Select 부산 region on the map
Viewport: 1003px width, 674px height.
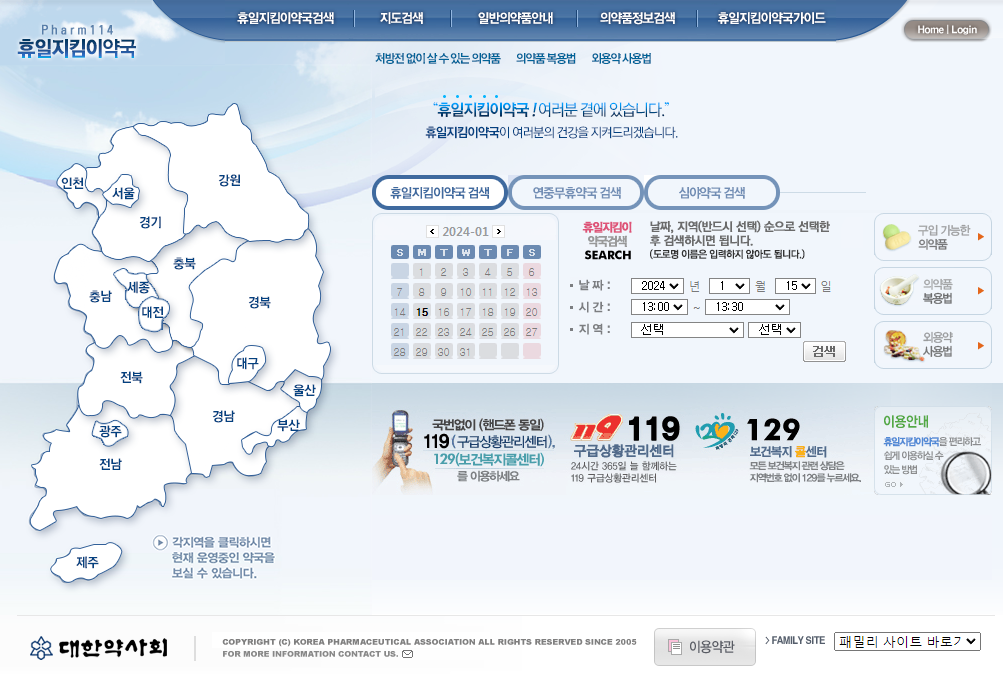point(288,425)
